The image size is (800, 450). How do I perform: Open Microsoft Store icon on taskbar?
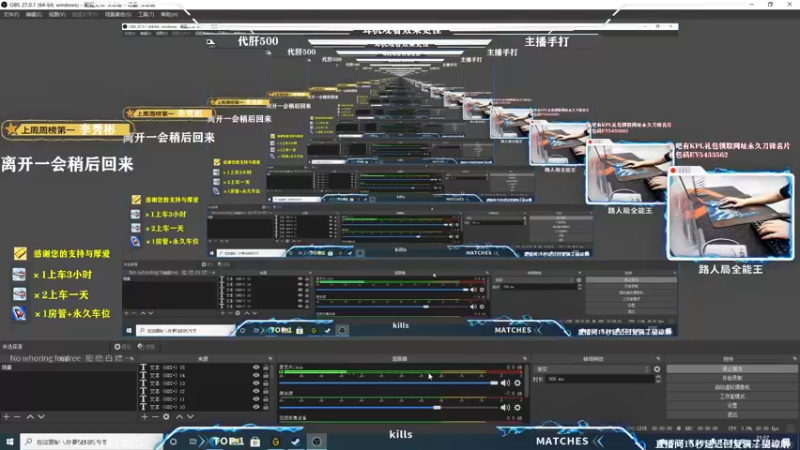255,442
